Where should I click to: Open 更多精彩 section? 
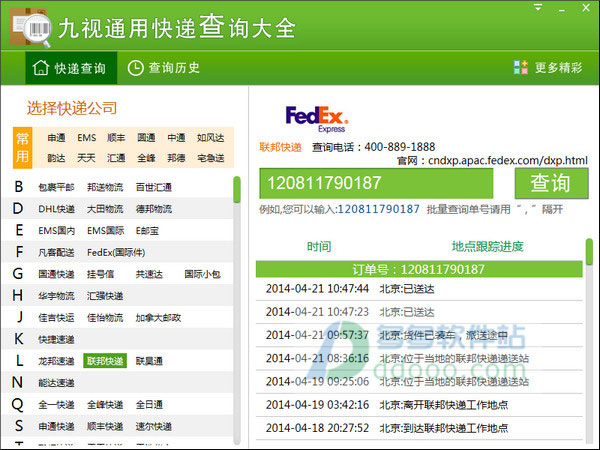point(548,68)
